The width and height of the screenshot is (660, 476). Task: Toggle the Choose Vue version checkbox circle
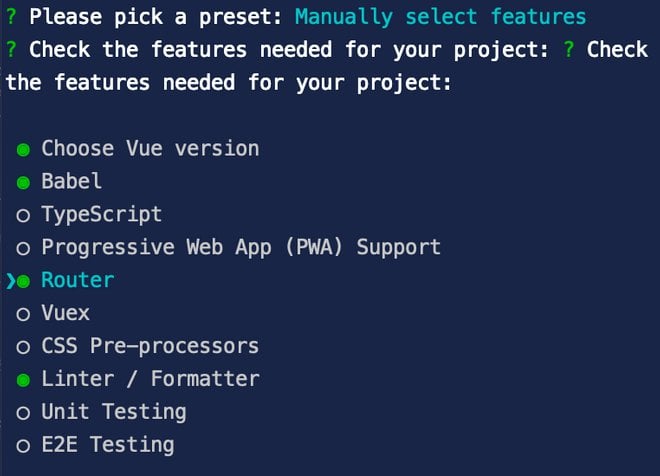[23, 149]
